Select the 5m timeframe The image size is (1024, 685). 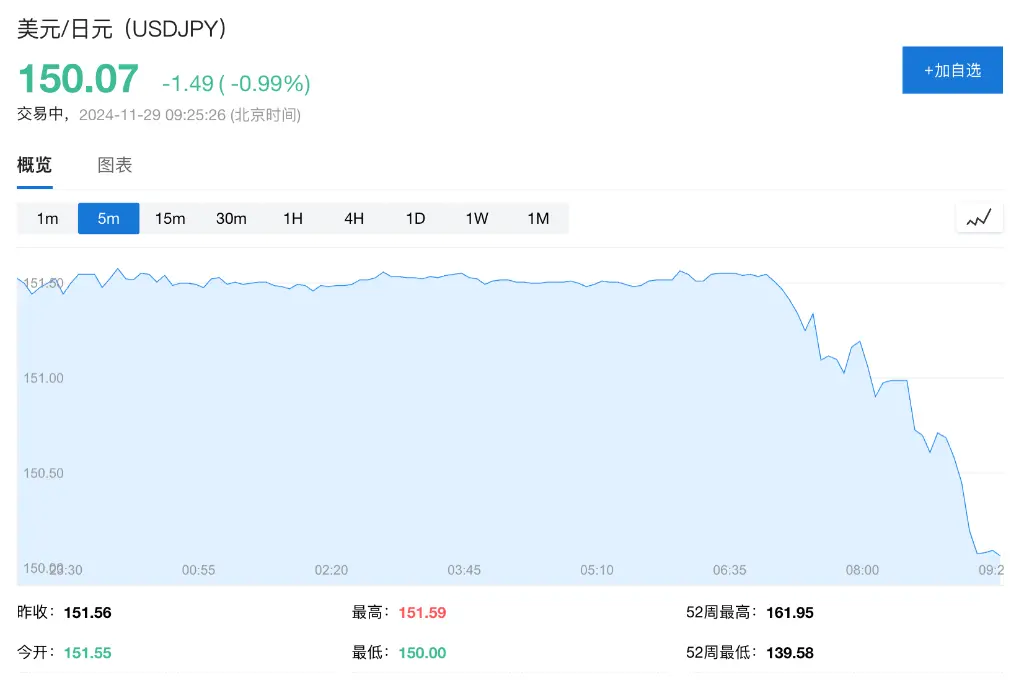pyautogui.click(x=109, y=218)
